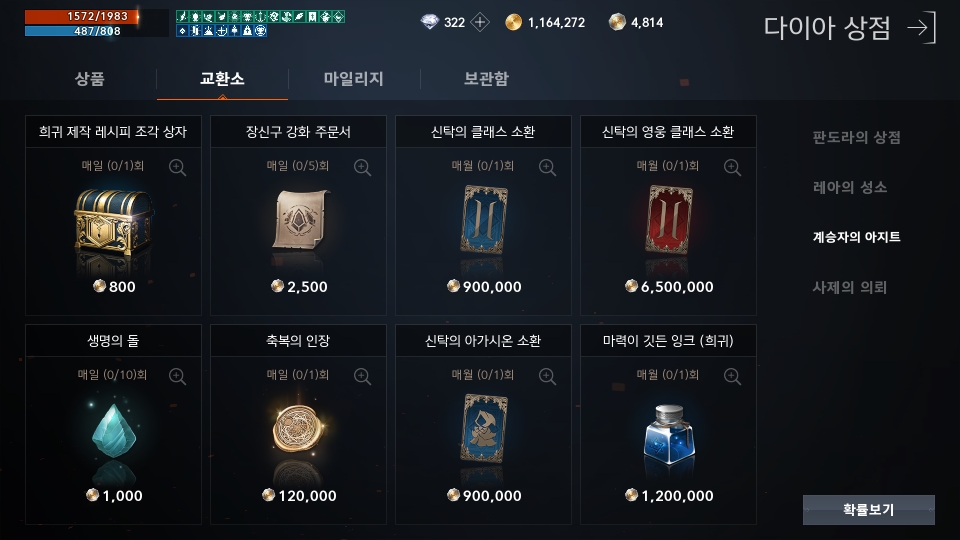The image size is (960, 540).
Task: Inspect 마력이 깃든 잉크 (희귀) via magnifier
Action: click(x=732, y=376)
